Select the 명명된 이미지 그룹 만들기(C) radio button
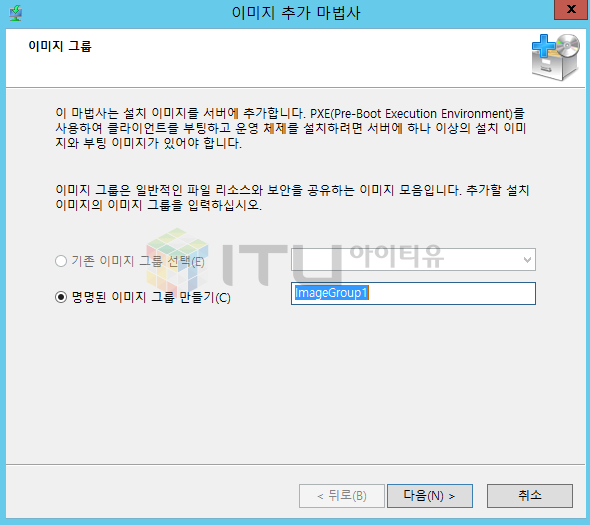 coord(61,297)
